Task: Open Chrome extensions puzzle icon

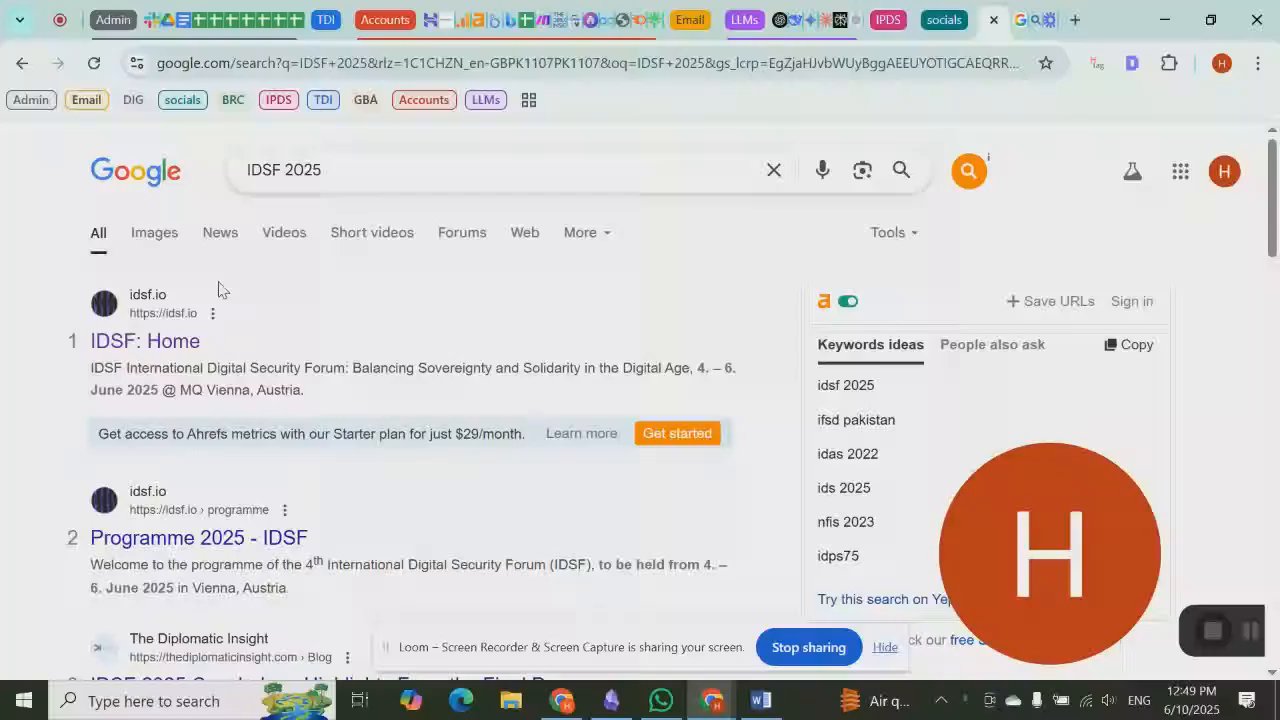Action: pyautogui.click(x=1169, y=63)
